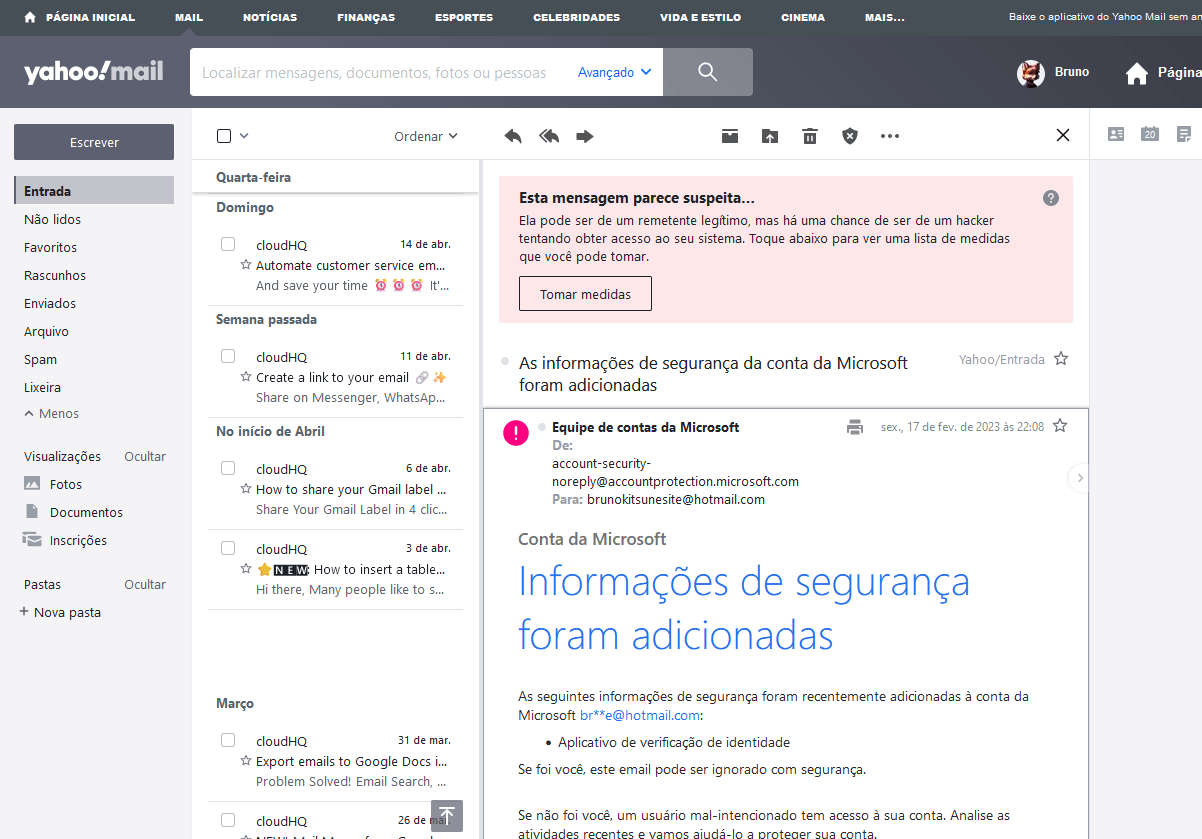Check the 3 de abr. cloudHQ email

pyautogui.click(x=228, y=548)
